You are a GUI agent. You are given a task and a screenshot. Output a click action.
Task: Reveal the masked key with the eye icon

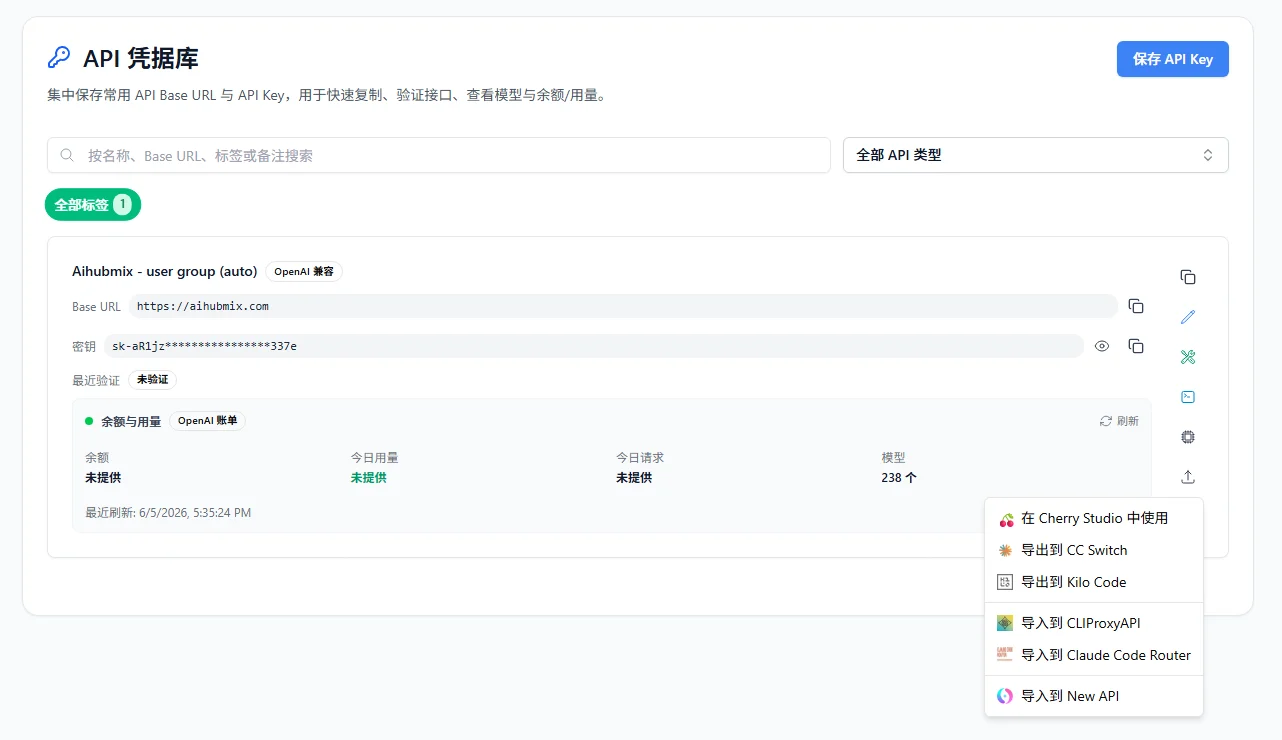click(1102, 346)
